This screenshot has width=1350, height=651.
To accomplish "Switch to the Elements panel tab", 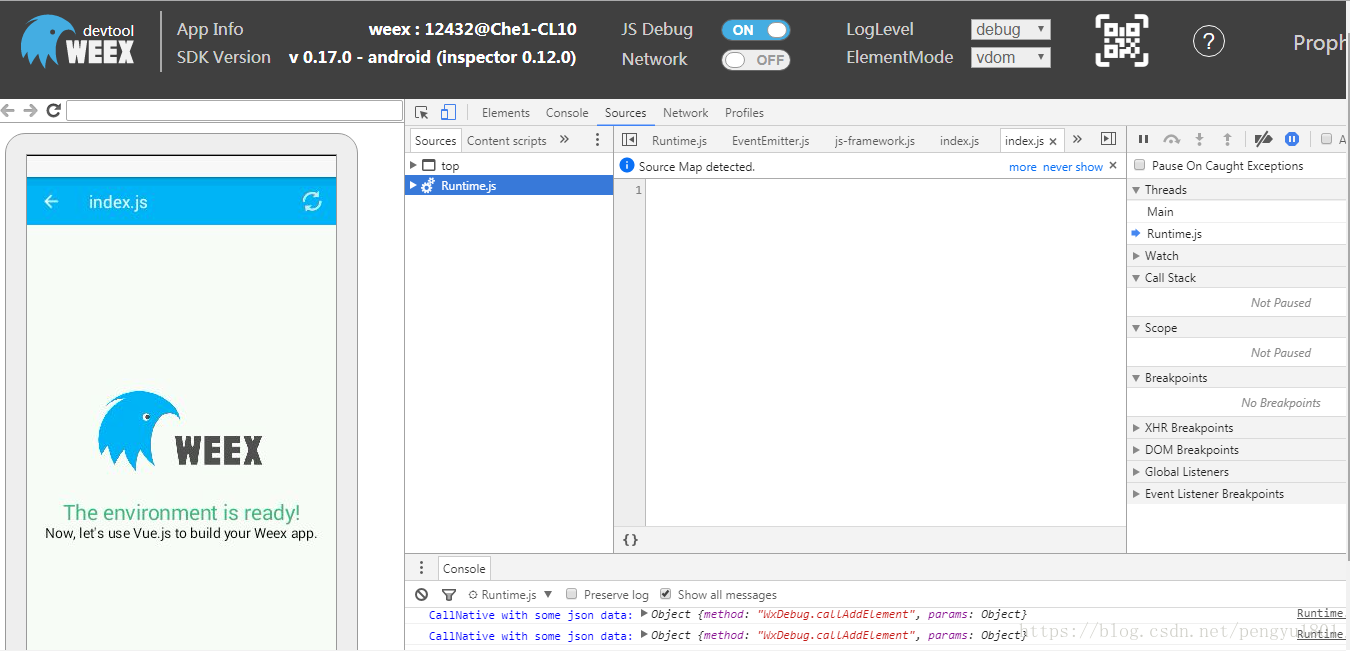I will [x=506, y=113].
